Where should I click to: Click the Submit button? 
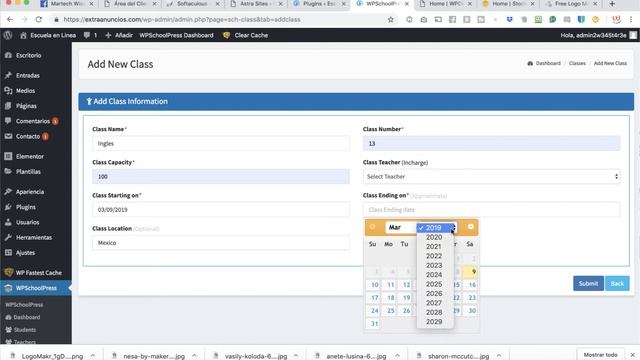(x=588, y=283)
